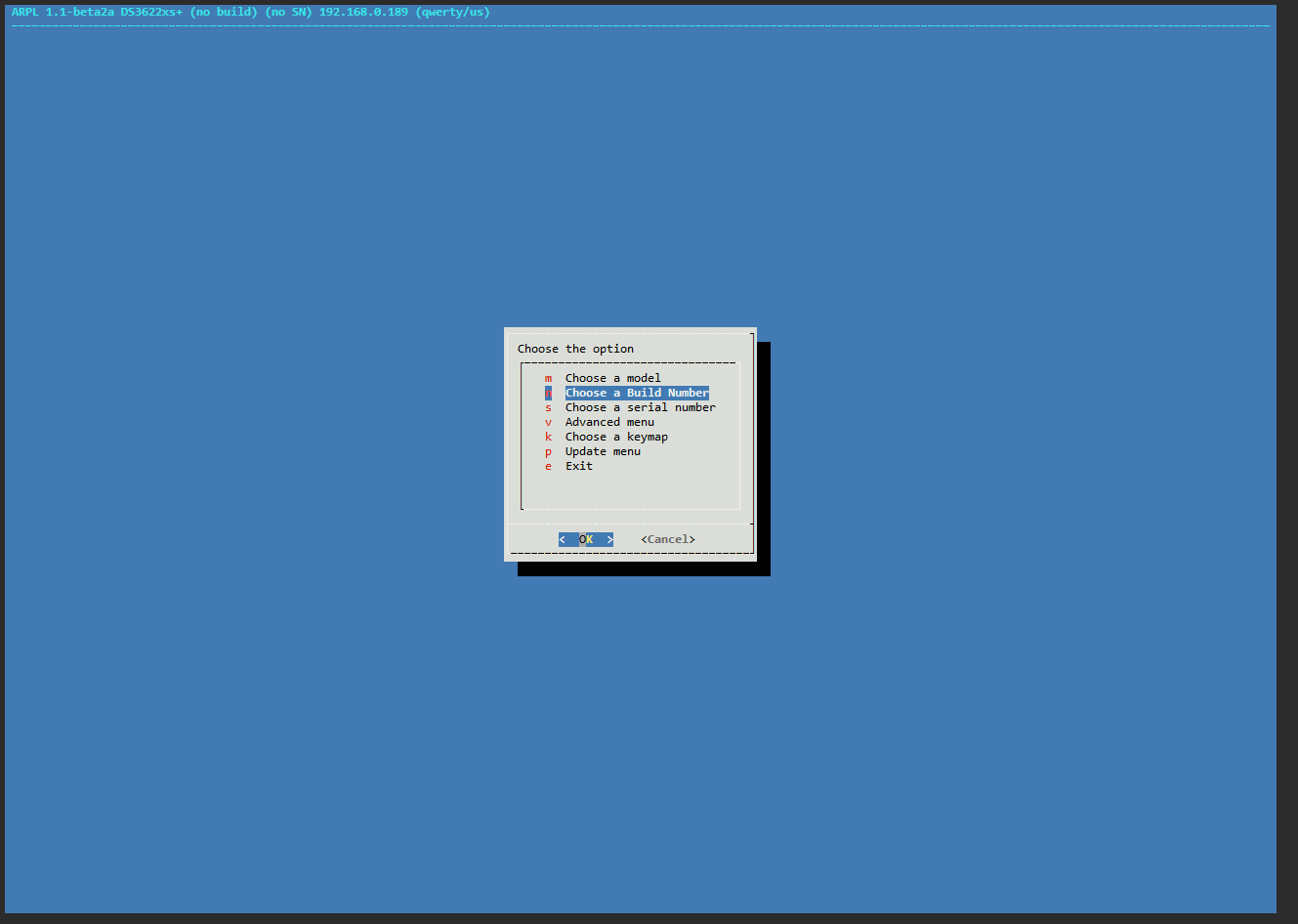Click the red "v" hotkey letter
The image size is (1298, 924).
click(x=548, y=422)
